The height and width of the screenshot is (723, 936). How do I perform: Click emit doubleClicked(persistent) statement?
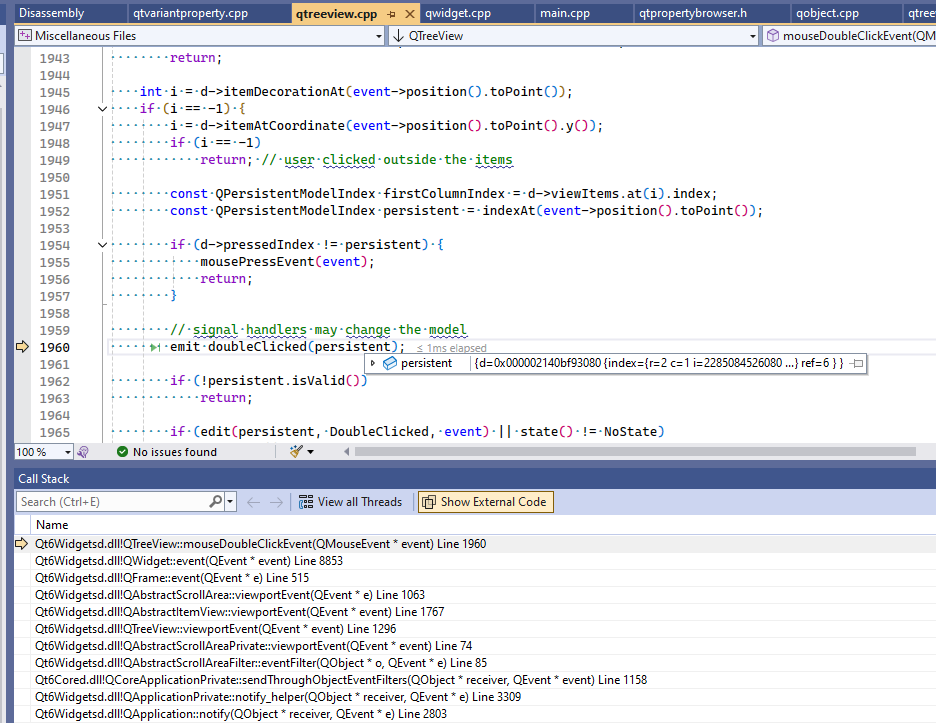click(x=287, y=347)
